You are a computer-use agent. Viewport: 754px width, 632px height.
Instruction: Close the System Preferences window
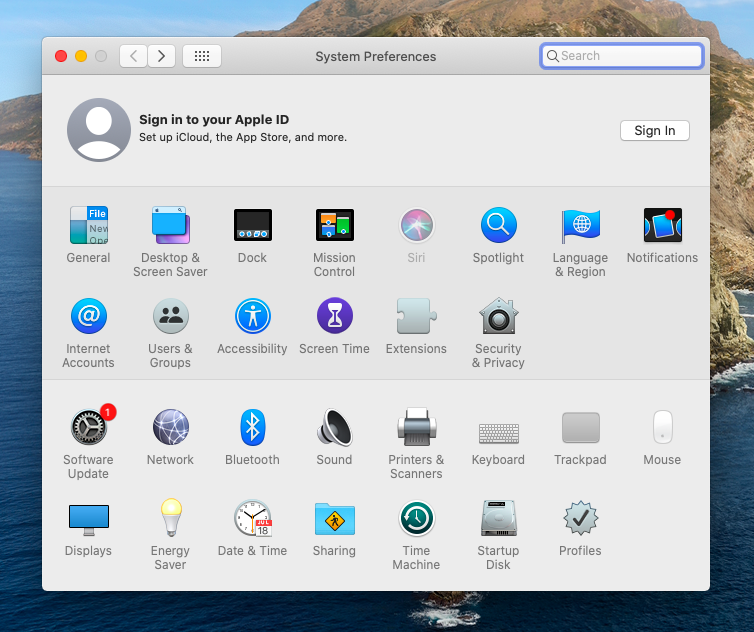click(61, 56)
